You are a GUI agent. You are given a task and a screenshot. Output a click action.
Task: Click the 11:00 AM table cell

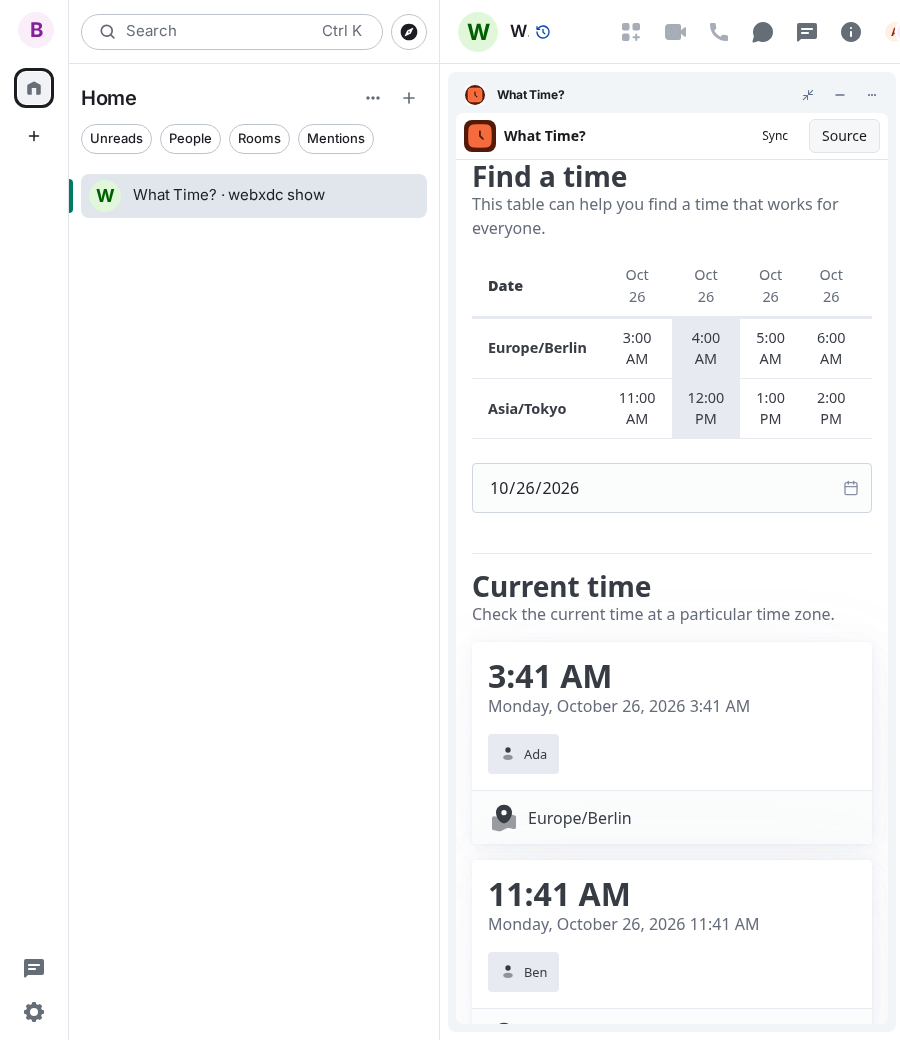pos(637,409)
